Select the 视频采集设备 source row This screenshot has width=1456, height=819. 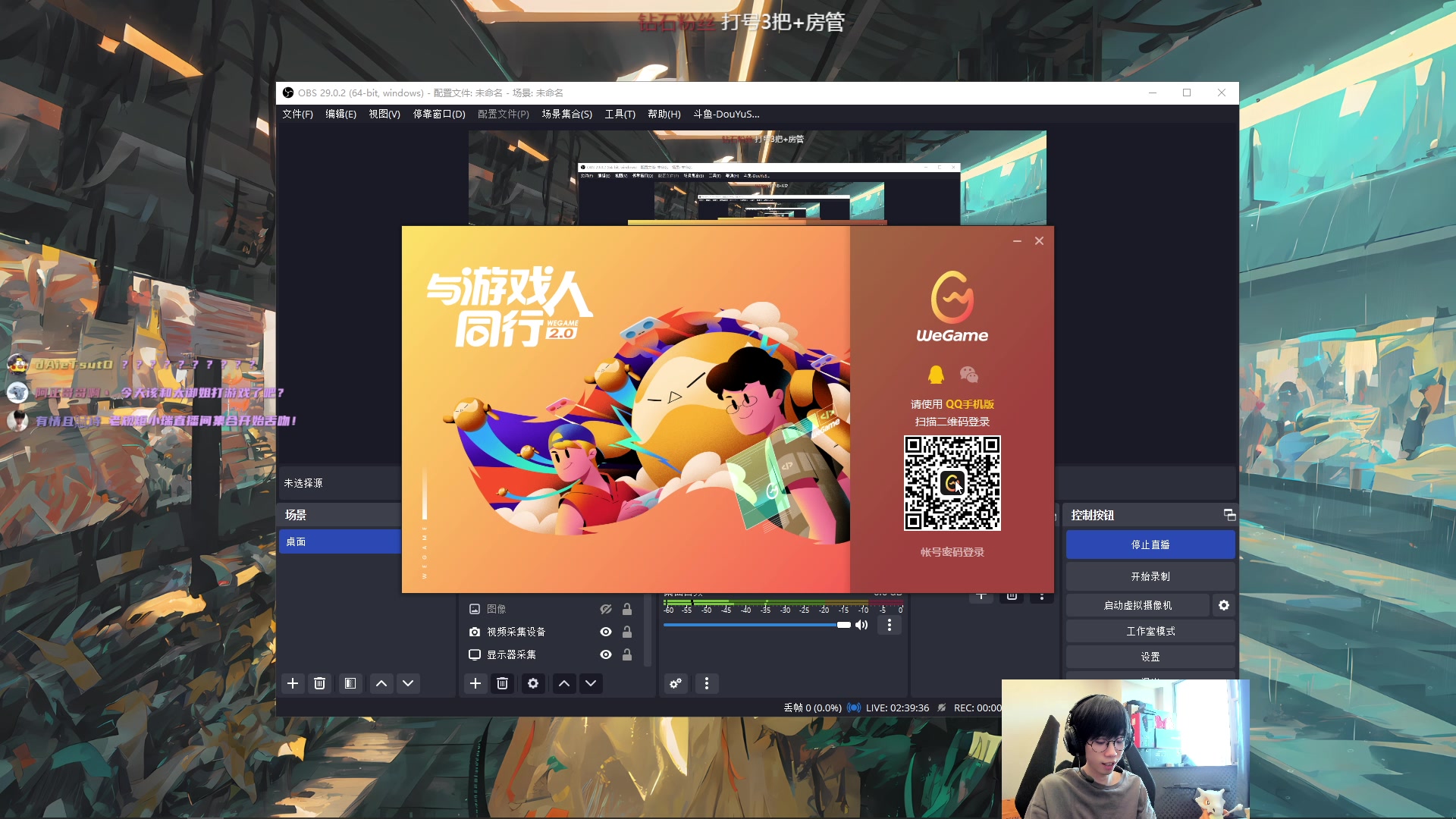click(x=552, y=632)
